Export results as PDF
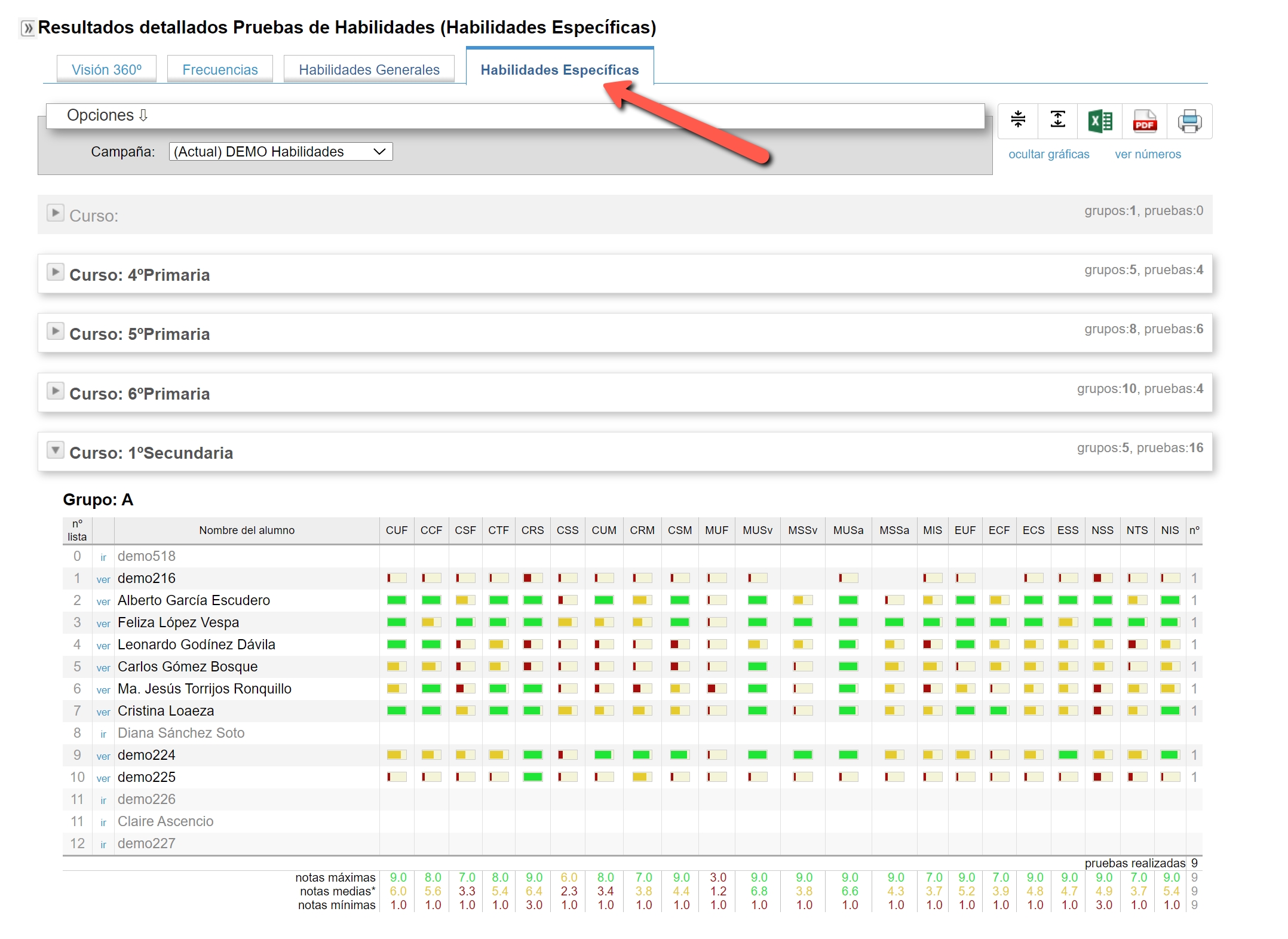The width and height of the screenshot is (1288, 939). 1144,121
